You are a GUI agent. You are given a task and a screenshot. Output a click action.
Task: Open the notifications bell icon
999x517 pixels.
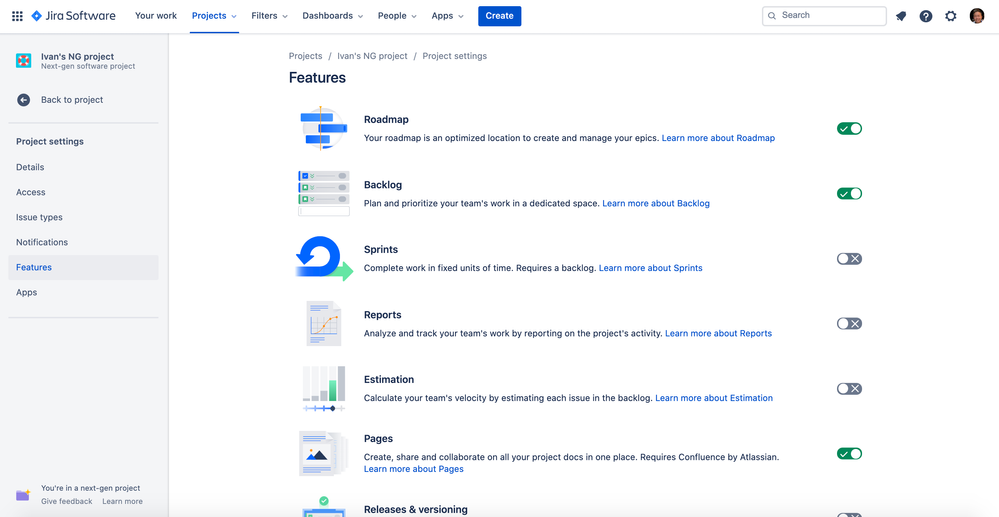pos(901,16)
